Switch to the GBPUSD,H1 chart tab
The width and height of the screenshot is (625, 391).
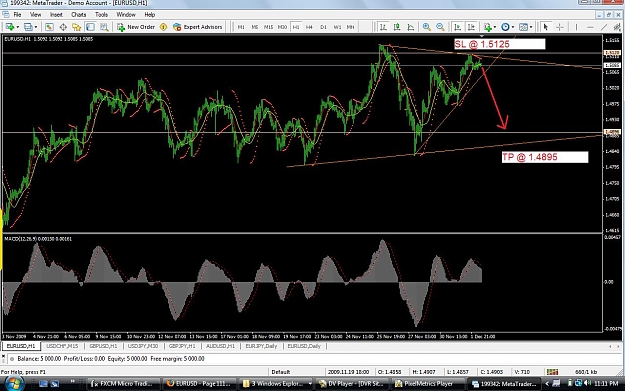tap(103, 346)
